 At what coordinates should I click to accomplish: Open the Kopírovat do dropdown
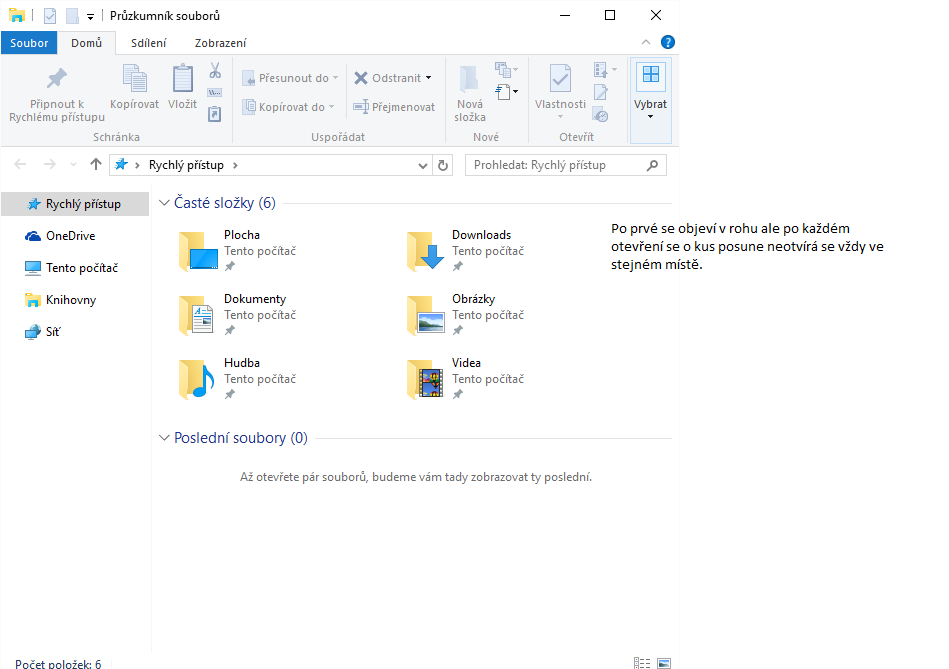289,107
